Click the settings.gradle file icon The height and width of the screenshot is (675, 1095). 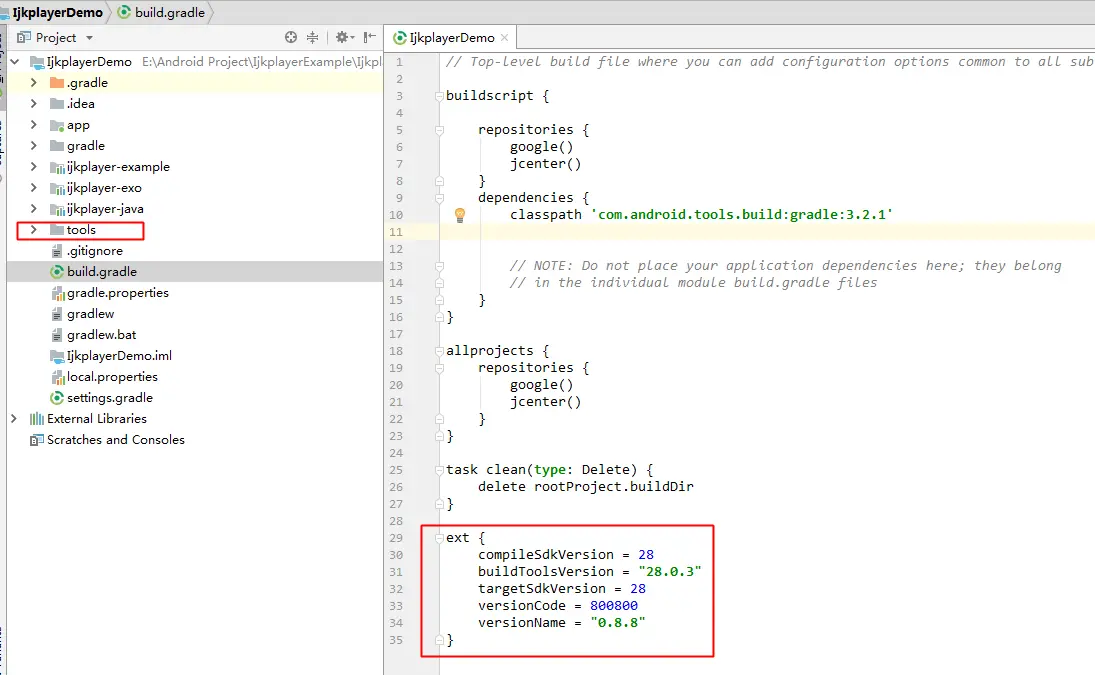coord(57,397)
